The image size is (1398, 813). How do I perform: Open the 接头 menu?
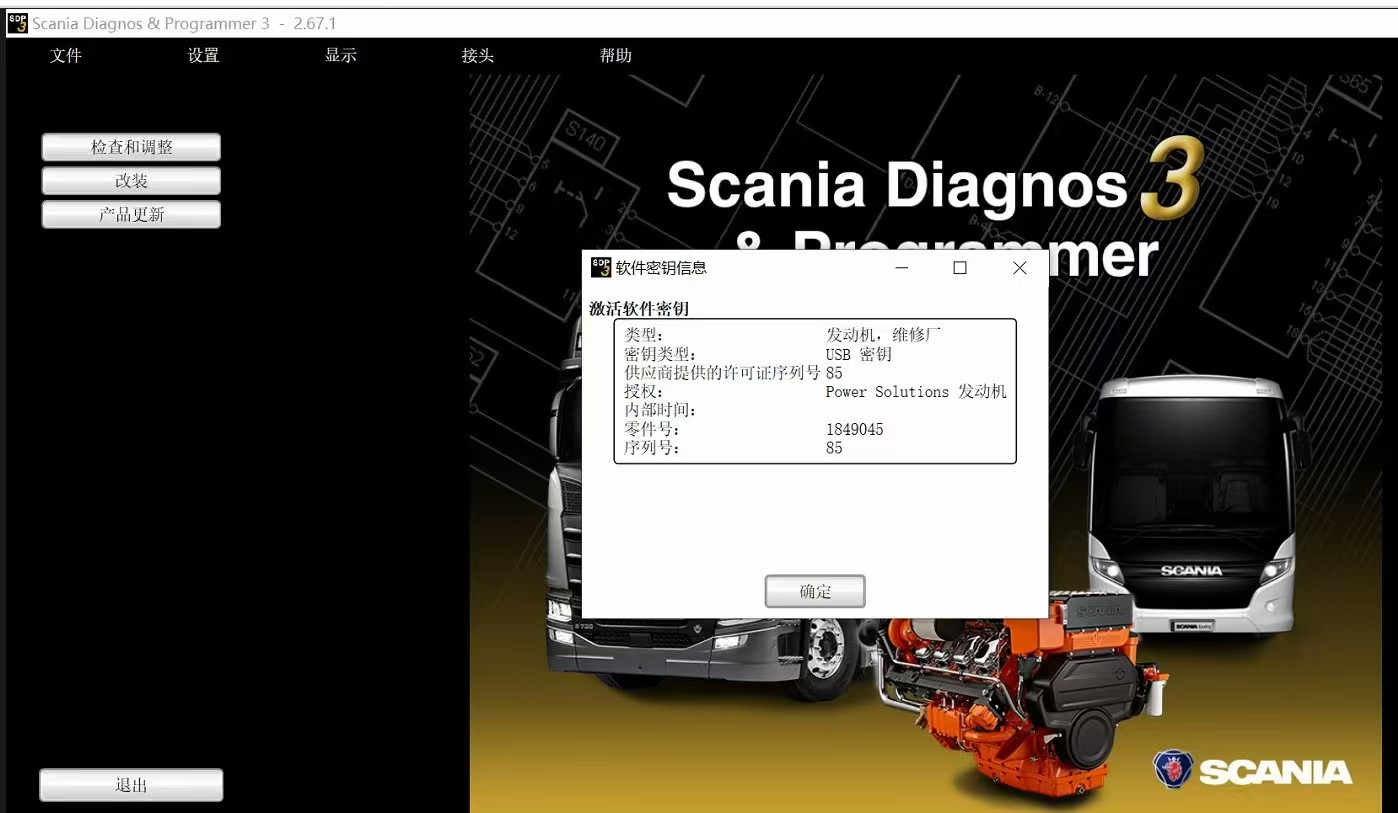tap(477, 56)
